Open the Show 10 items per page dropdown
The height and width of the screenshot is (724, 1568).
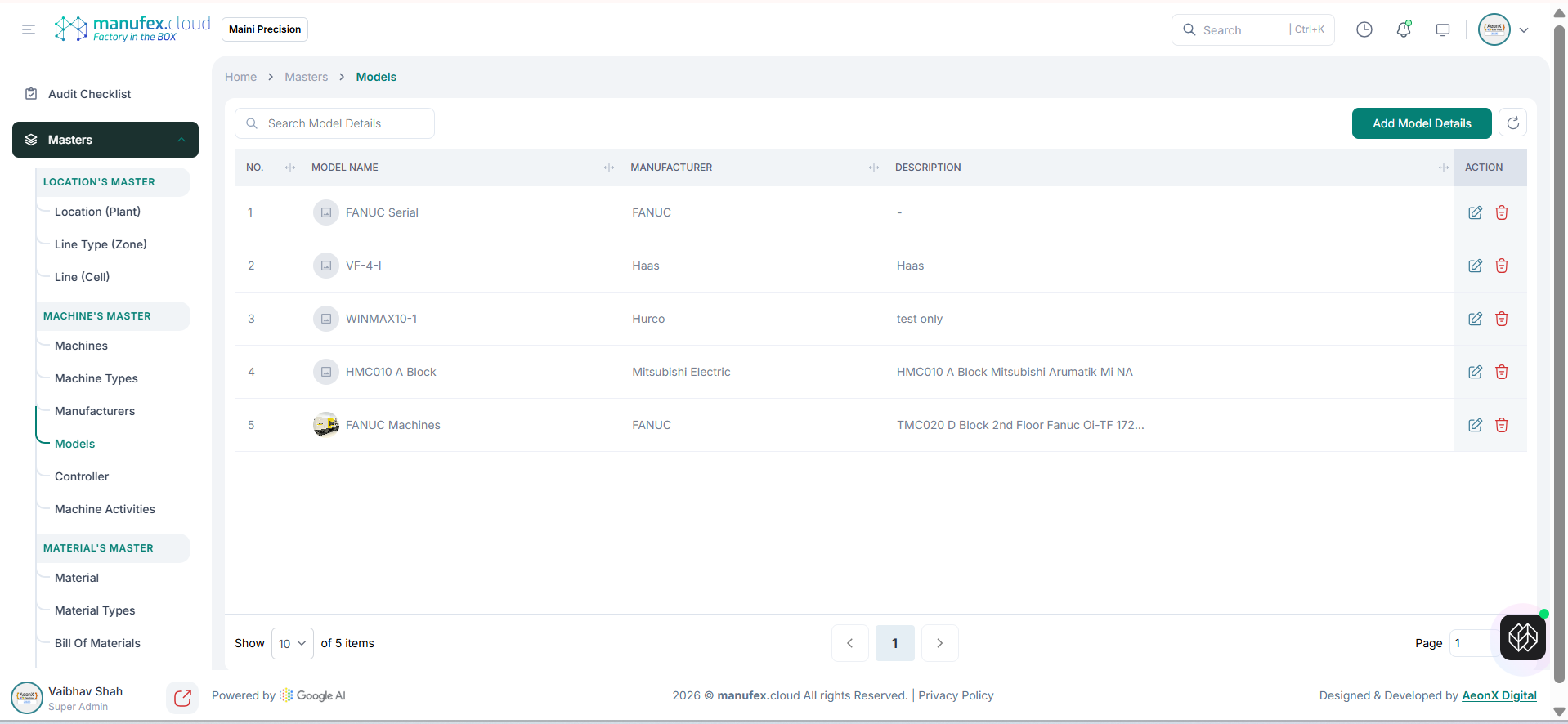pos(292,644)
